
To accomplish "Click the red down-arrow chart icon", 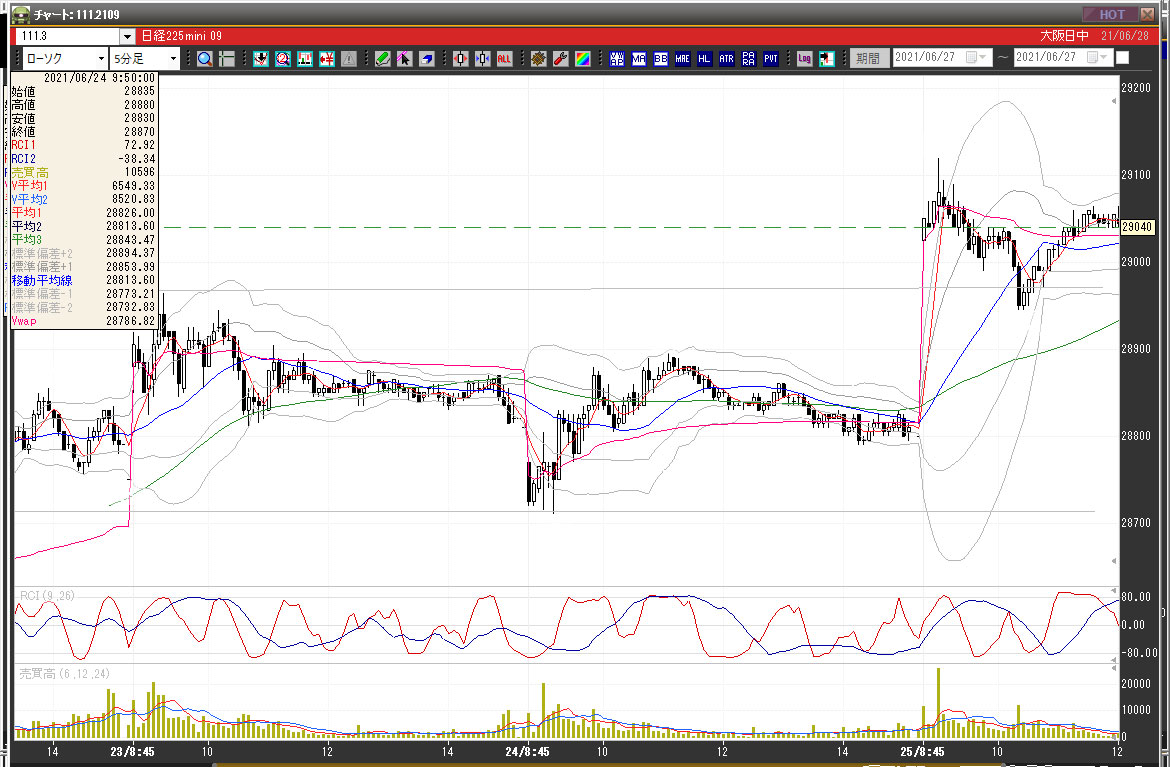I will pyautogui.click(x=260, y=58).
